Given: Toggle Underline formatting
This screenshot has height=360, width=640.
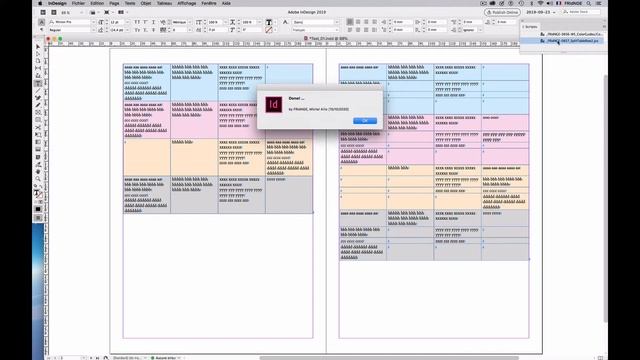Looking at the screenshot, I should coord(153,22).
